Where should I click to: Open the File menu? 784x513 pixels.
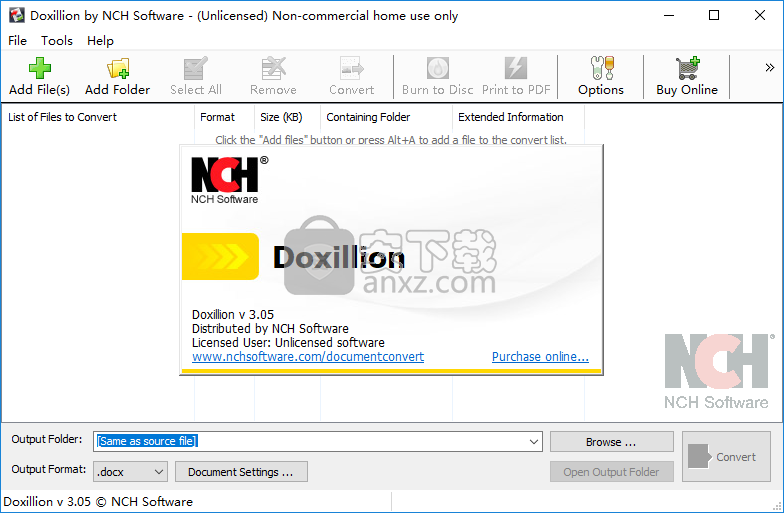(x=18, y=40)
